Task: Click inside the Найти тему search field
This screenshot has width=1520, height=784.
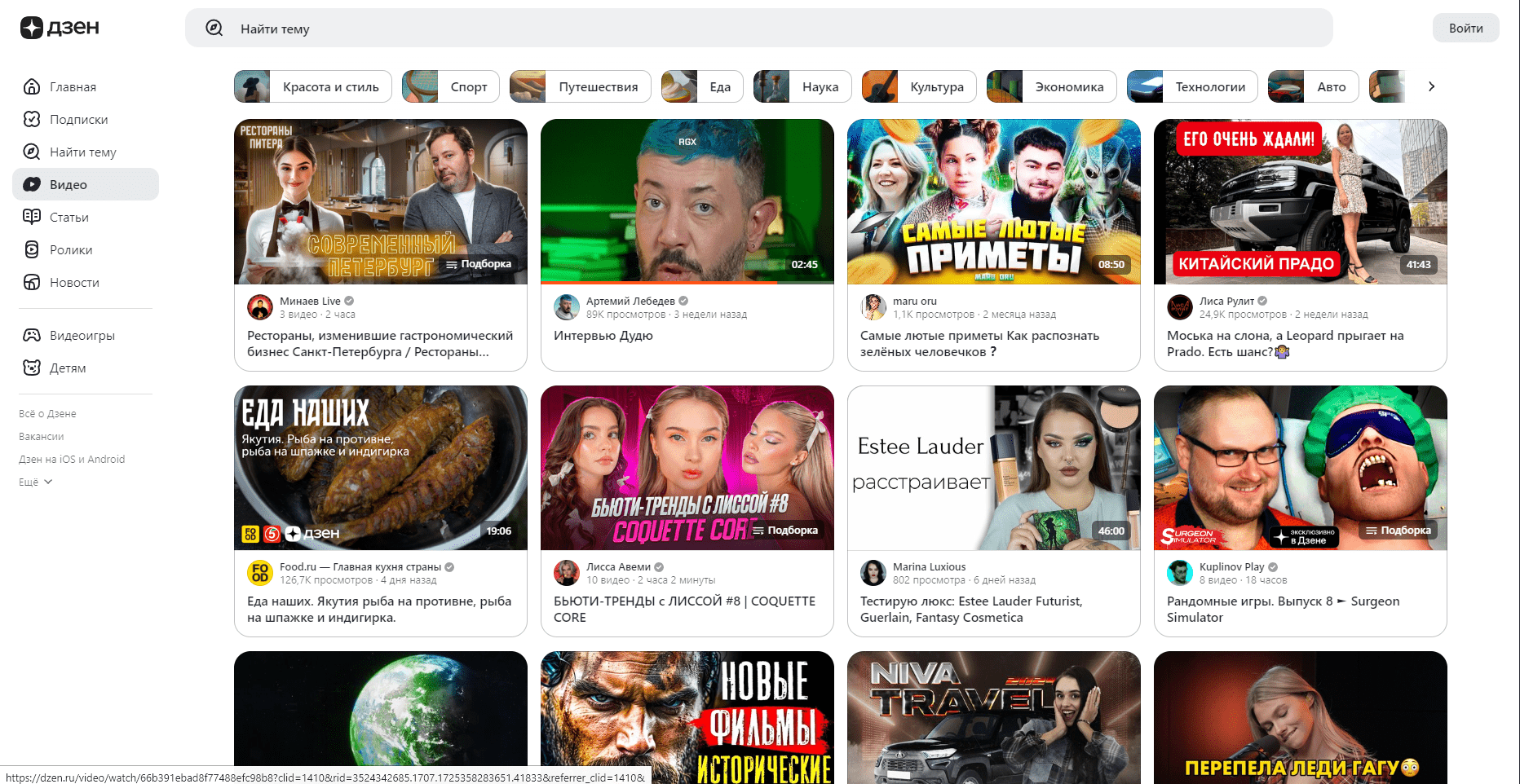Action: [489, 28]
